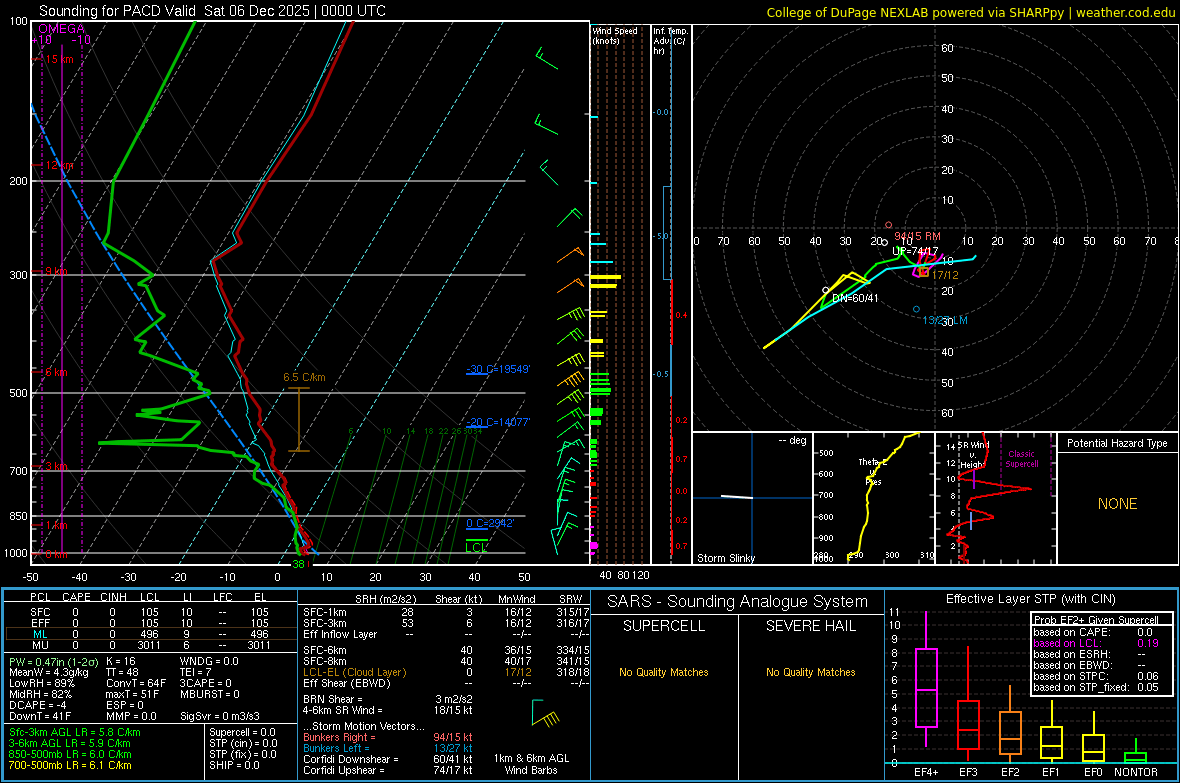Select the 94/15 RM hodograph label
This screenshot has width=1180, height=783.
tap(917, 236)
